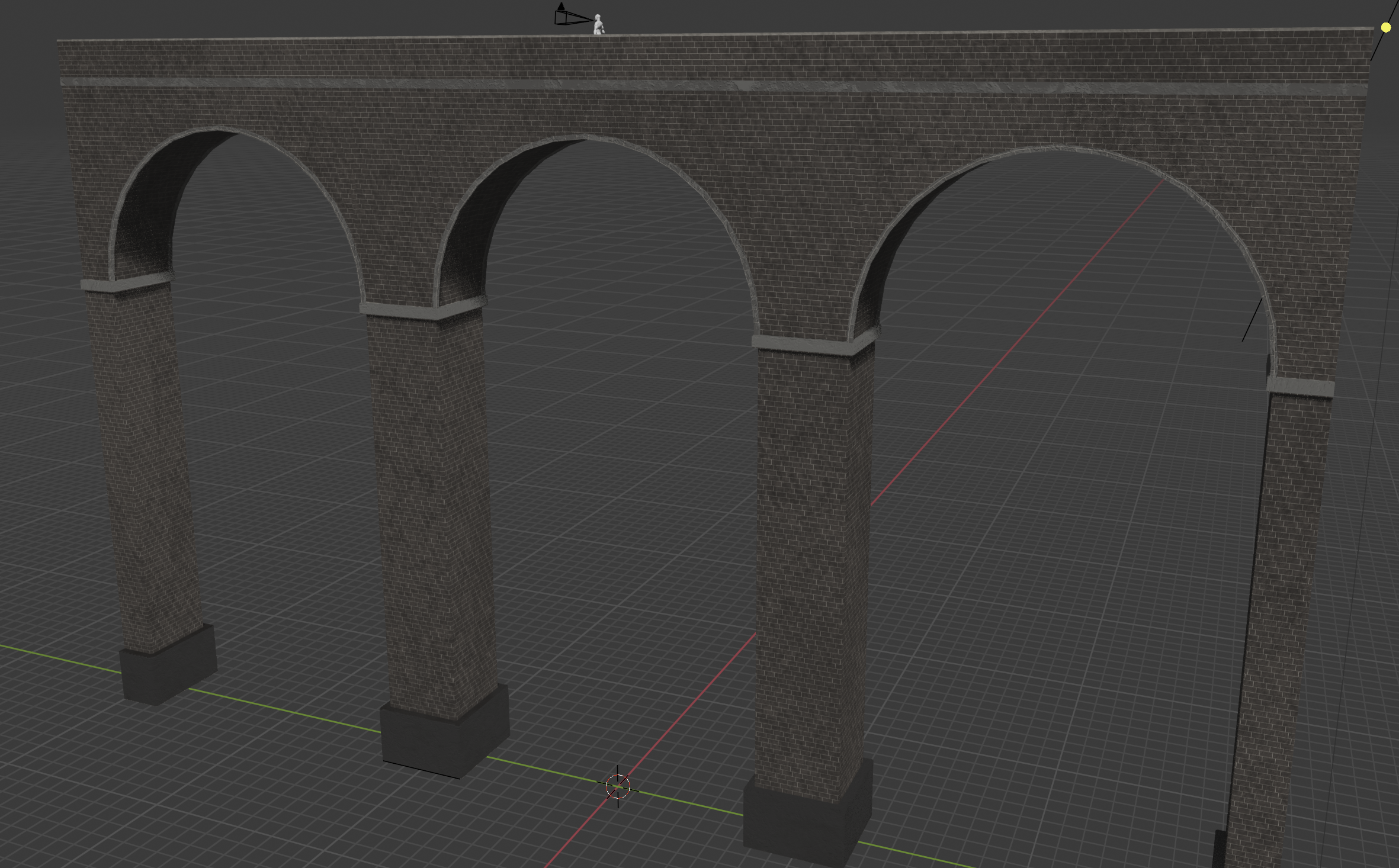This screenshot has width=1399, height=868.
Task: Select the dark base block with the black outline
Action: (x=444, y=731)
